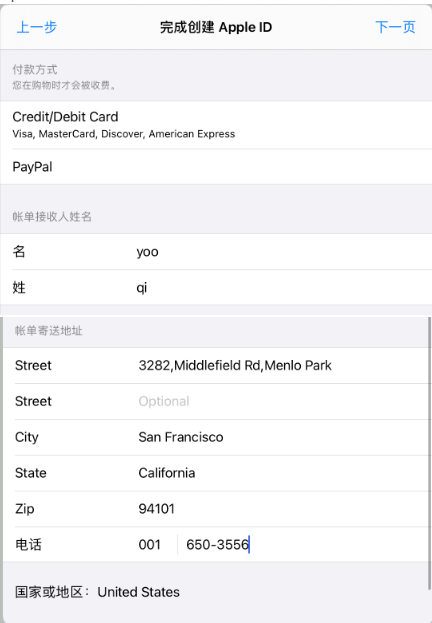This screenshot has height=623, width=432.
Task: Click the phone area code 001
Action: coord(149,544)
